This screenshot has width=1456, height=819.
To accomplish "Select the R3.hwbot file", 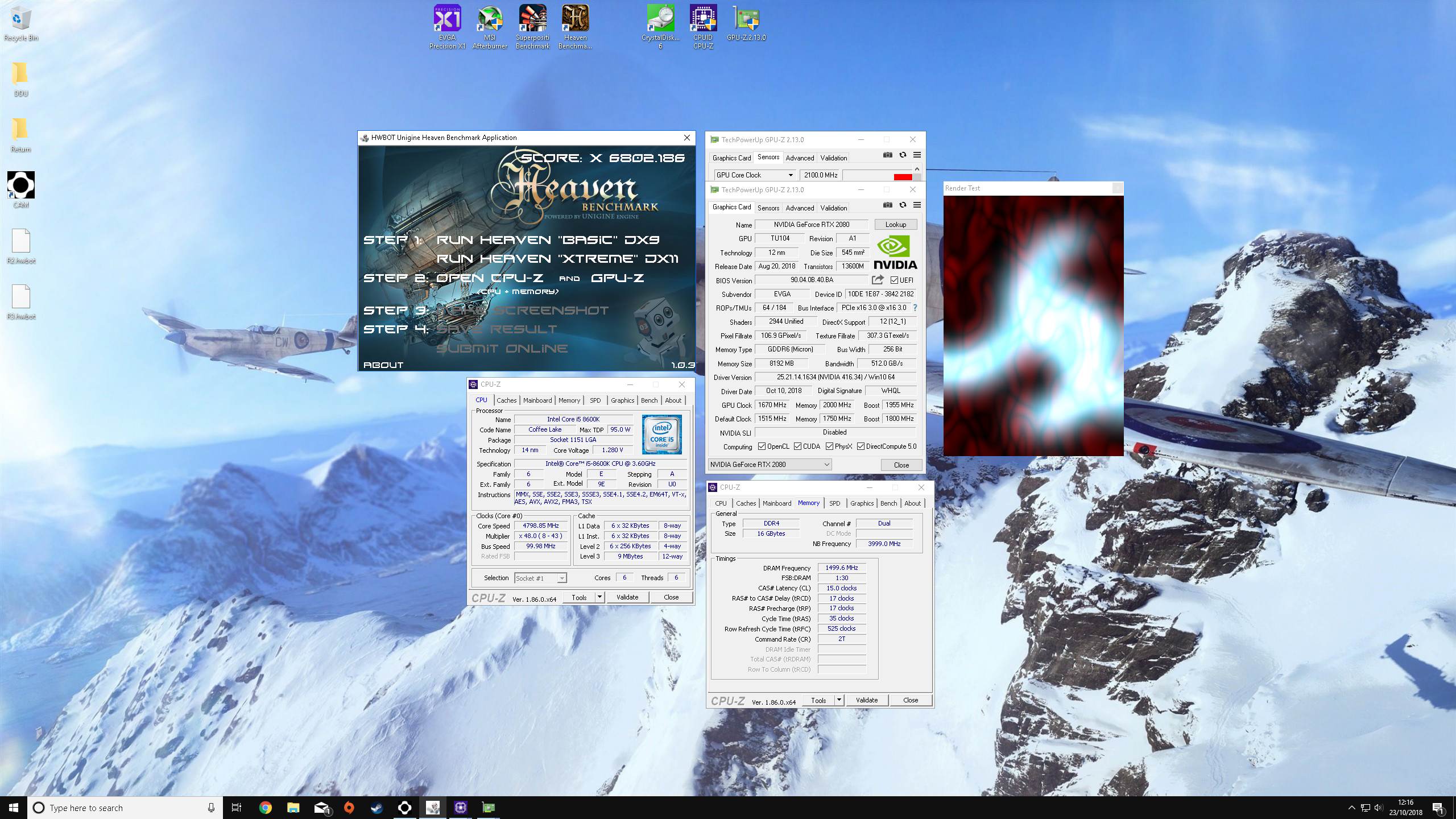I will [20, 301].
